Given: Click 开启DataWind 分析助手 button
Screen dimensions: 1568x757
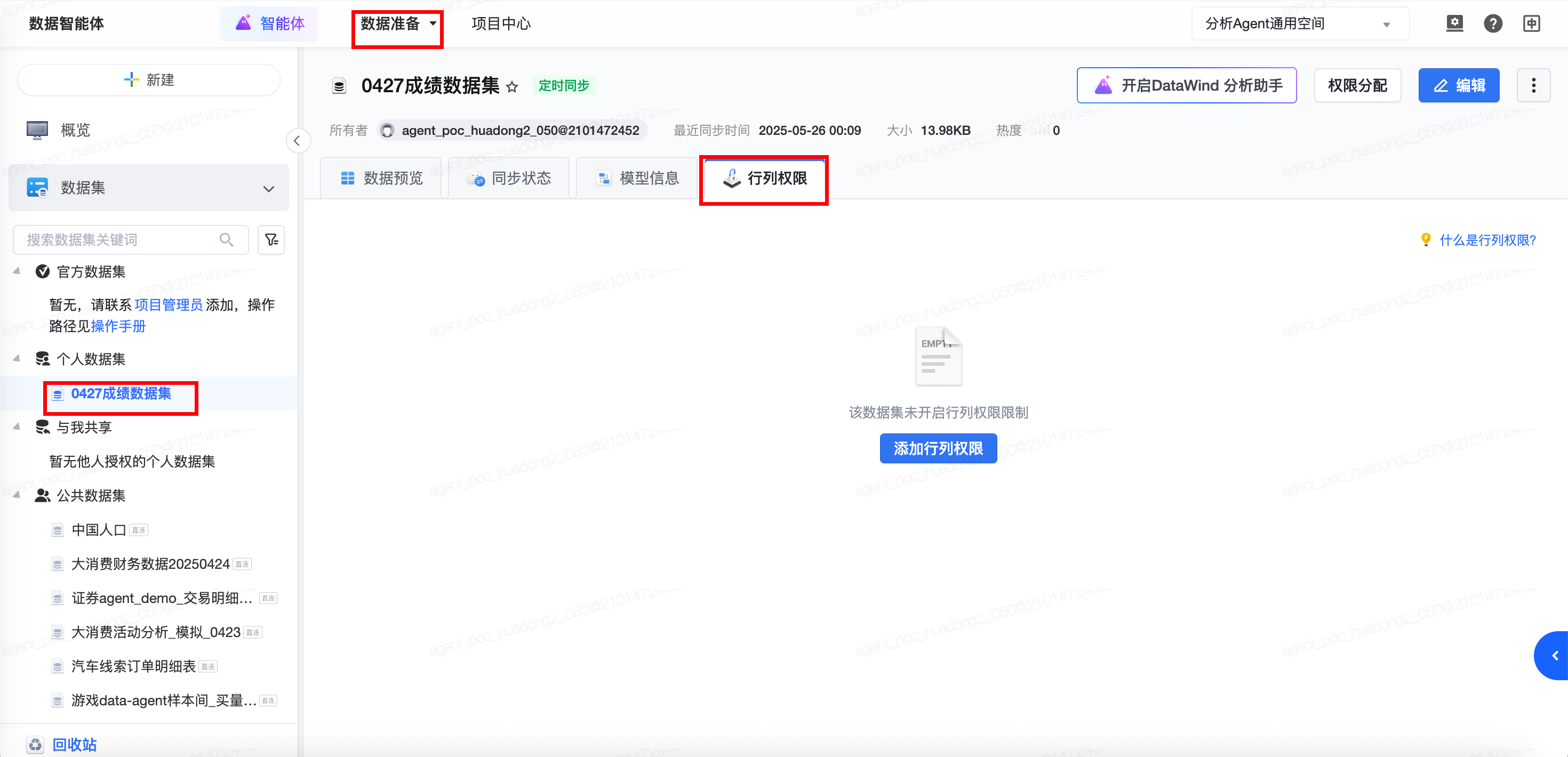Looking at the screenshot, I should pyautogui.click(x=1186, y=85).
